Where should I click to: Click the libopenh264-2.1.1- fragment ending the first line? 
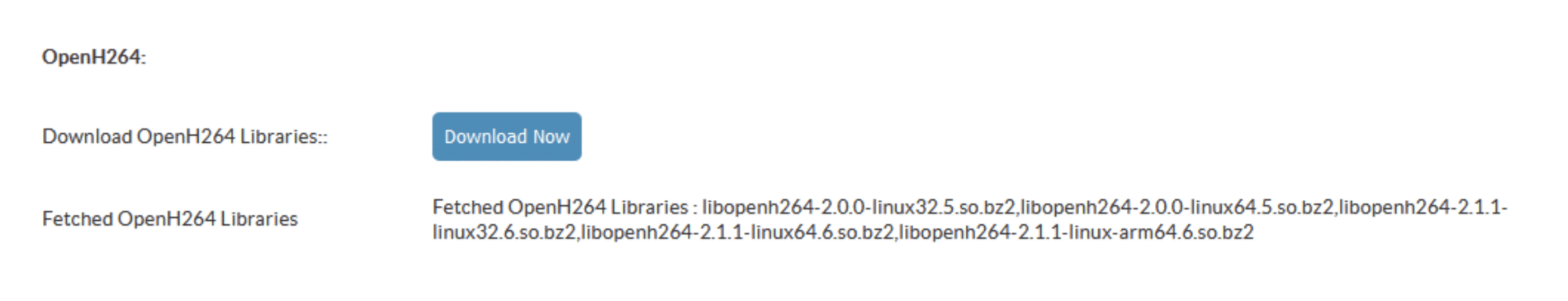pyautogui.click(x=1423, y=207)
